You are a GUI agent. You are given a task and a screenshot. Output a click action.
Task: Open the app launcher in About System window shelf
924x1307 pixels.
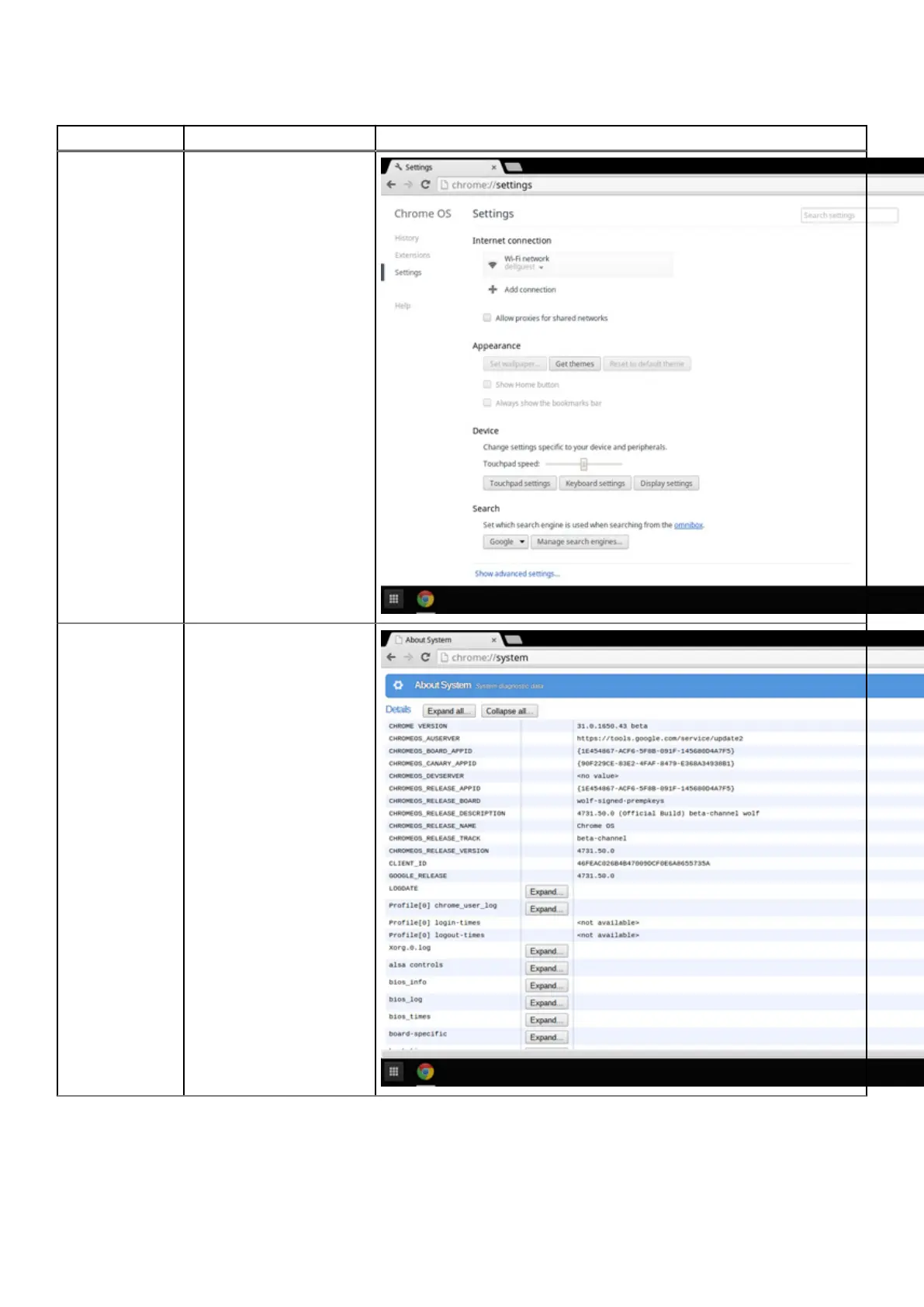pyautogui.click(x=394, y=1072)
